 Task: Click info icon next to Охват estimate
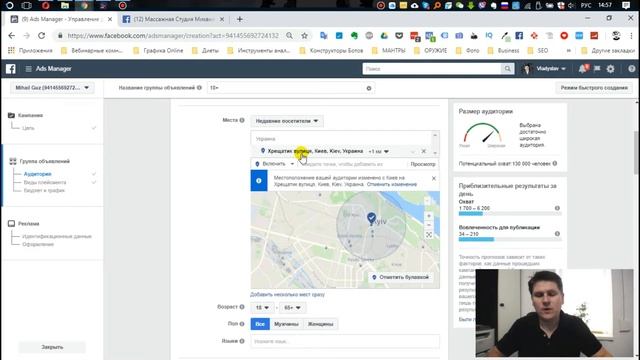point(557,208)
